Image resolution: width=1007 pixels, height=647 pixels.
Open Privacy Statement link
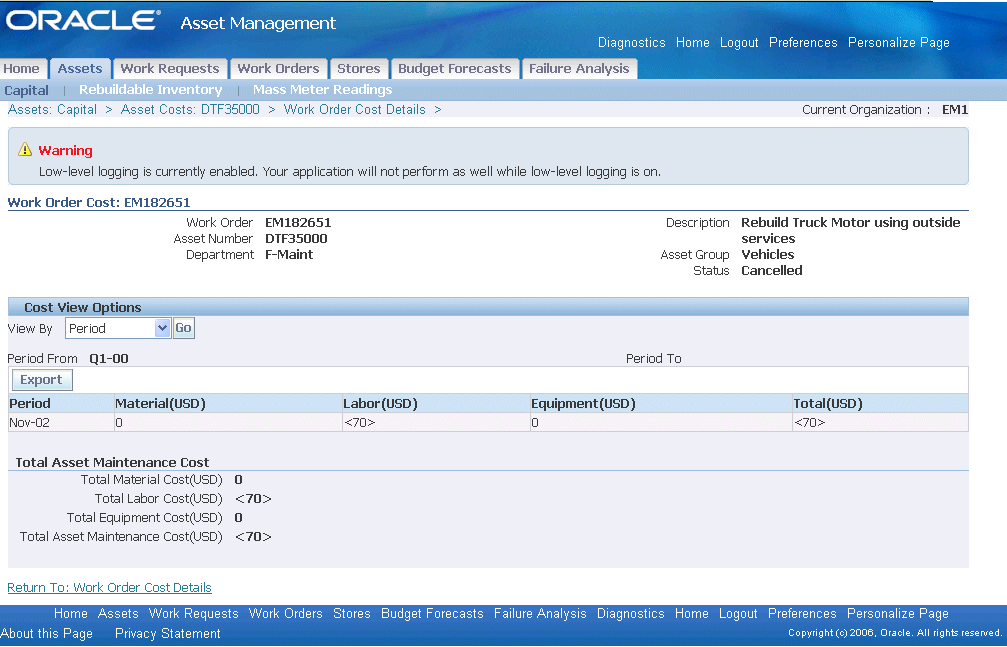coord(168,634)
